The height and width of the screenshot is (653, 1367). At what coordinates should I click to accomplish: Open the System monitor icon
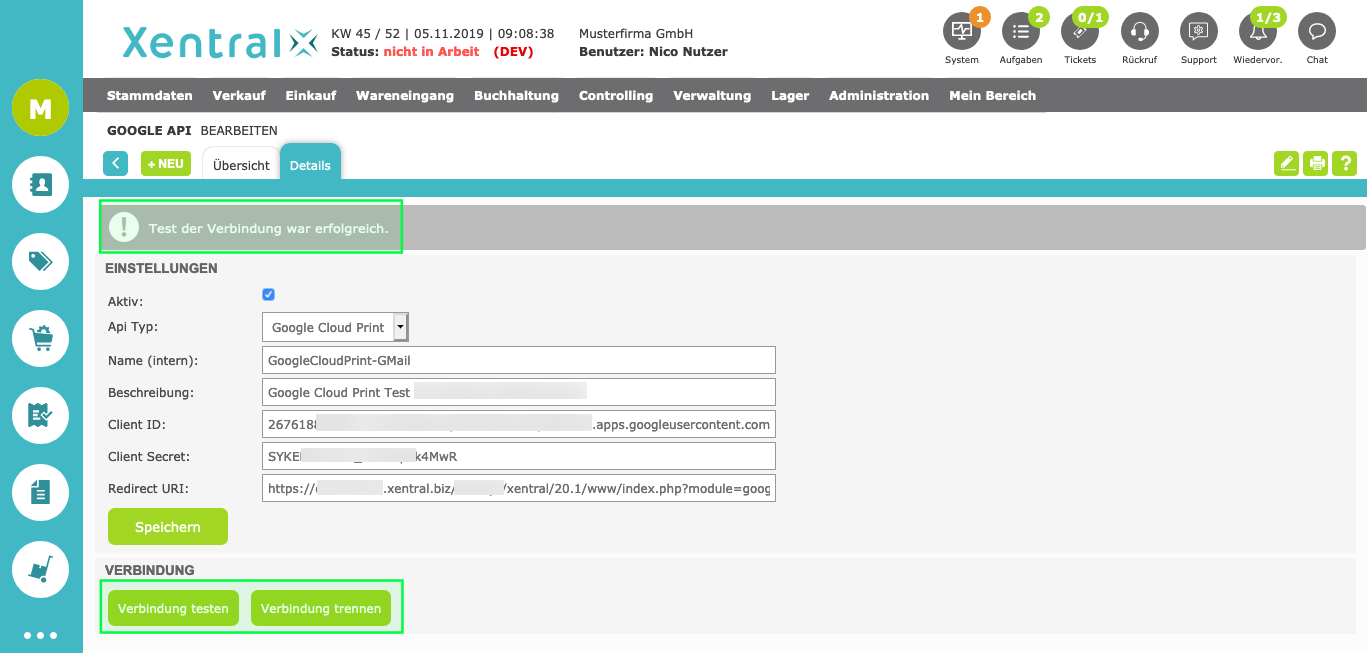[x=961, y=32]
